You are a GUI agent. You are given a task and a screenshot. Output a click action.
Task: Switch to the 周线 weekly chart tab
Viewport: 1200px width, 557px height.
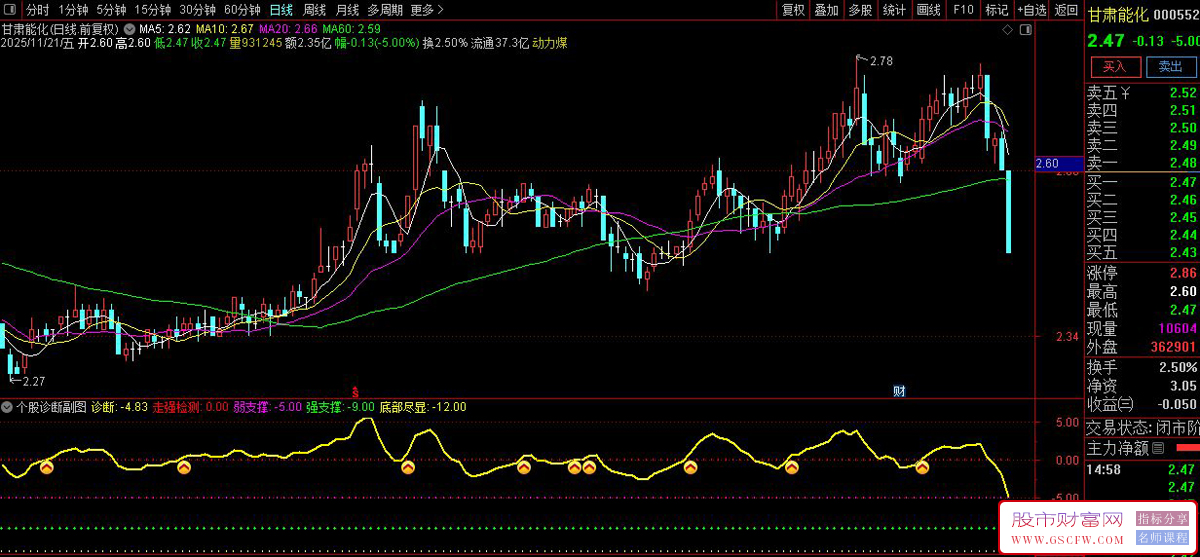tap(314, 10)
